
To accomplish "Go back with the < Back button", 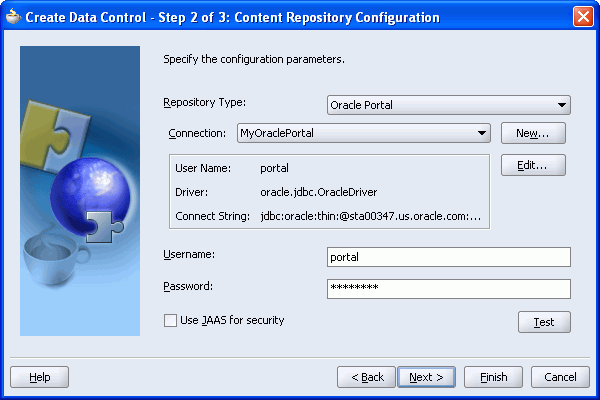I will [x=366, y=377].
